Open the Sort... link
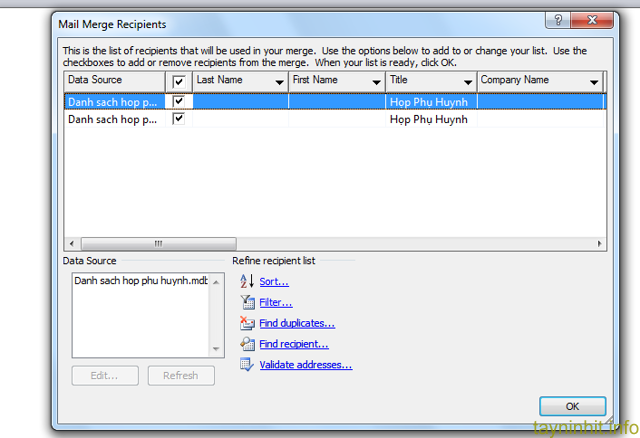 [274, 282]
